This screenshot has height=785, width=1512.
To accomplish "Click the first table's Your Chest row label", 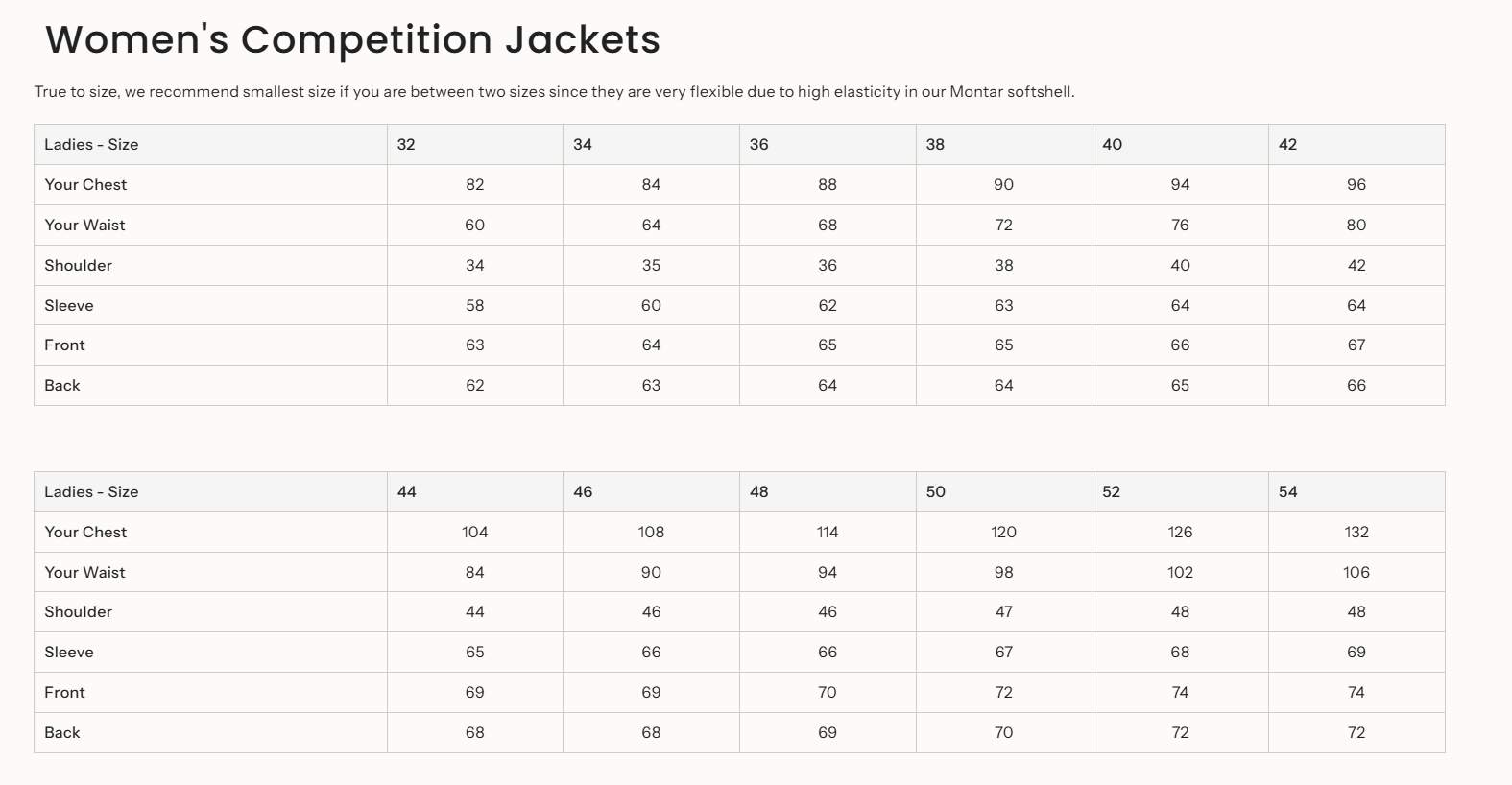I will [x=85, y=184].
